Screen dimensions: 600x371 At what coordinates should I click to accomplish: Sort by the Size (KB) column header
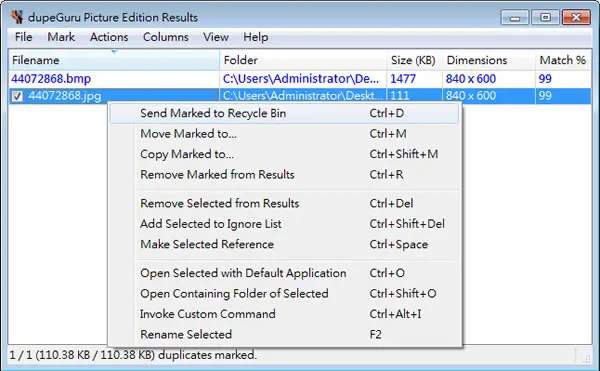pyautogui.click(x=414, y=60)
